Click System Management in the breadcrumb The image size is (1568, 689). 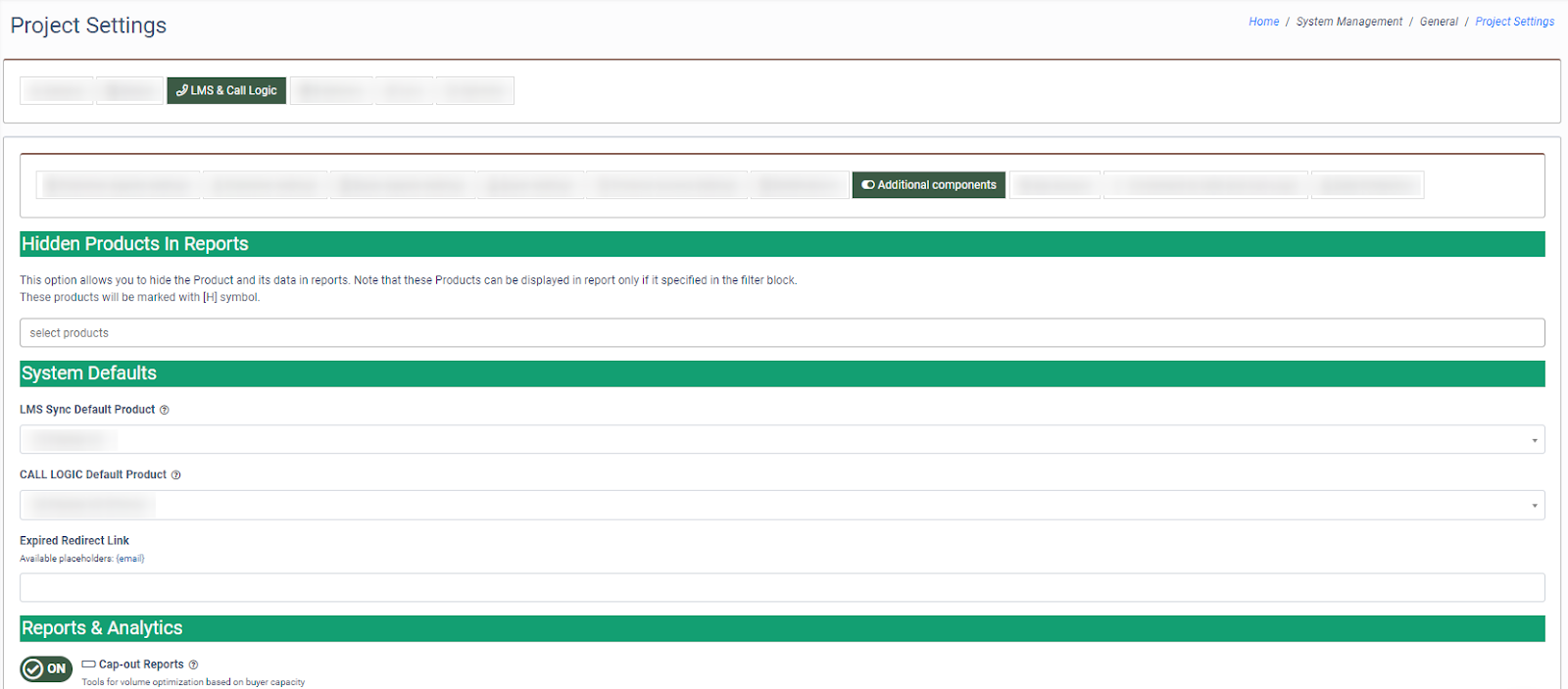click(1348, 22)
